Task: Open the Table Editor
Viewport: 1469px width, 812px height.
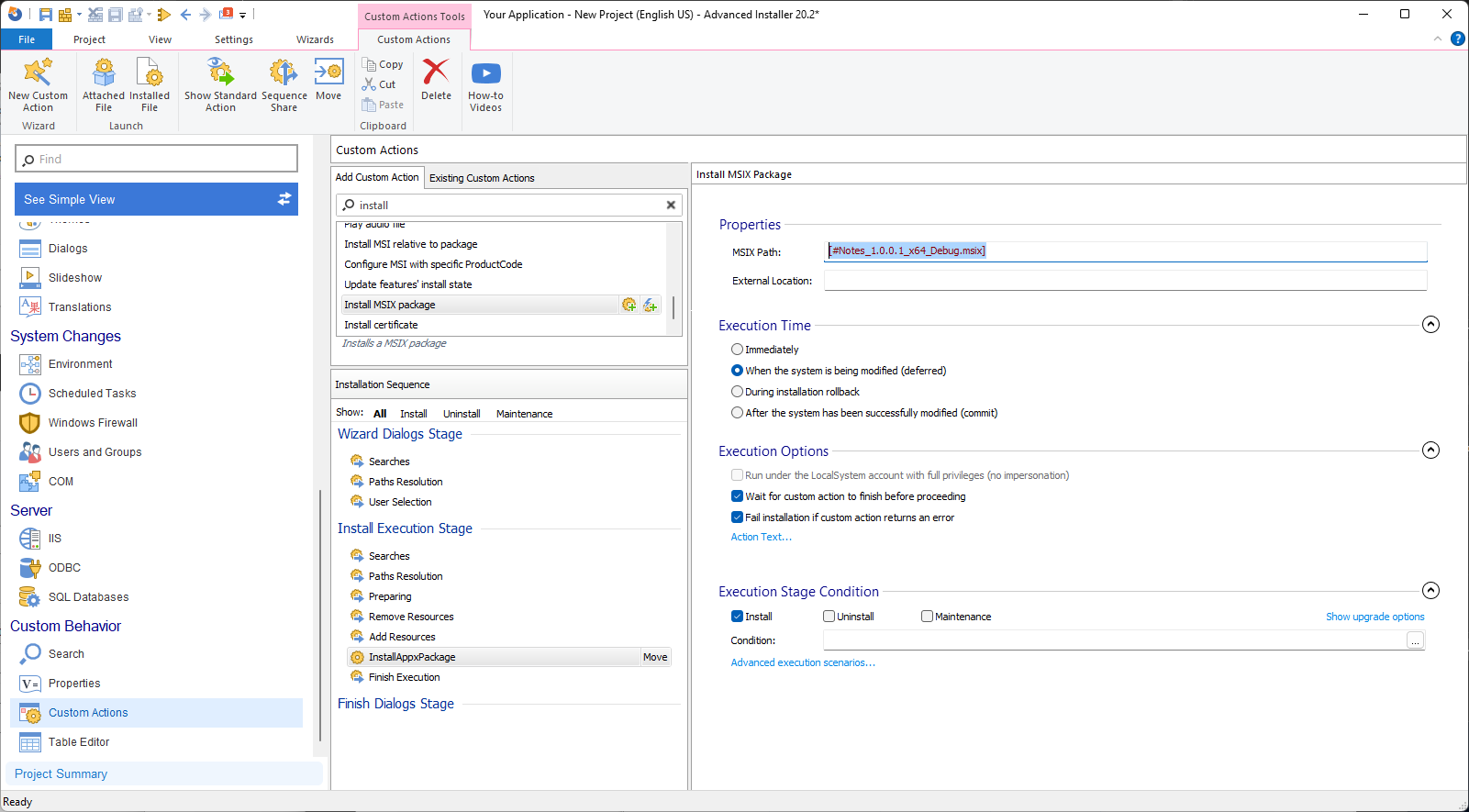Action: tap(79, 742)
